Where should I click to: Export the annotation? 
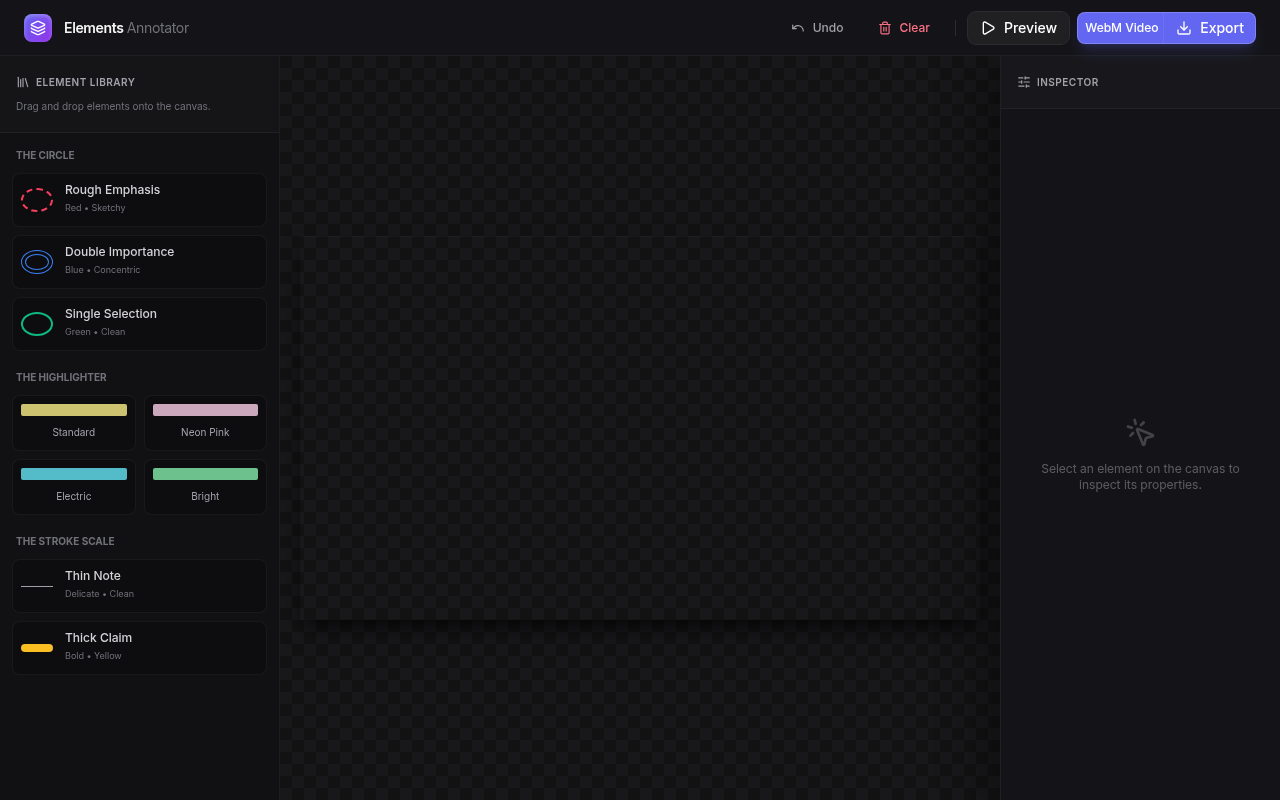1210,28
